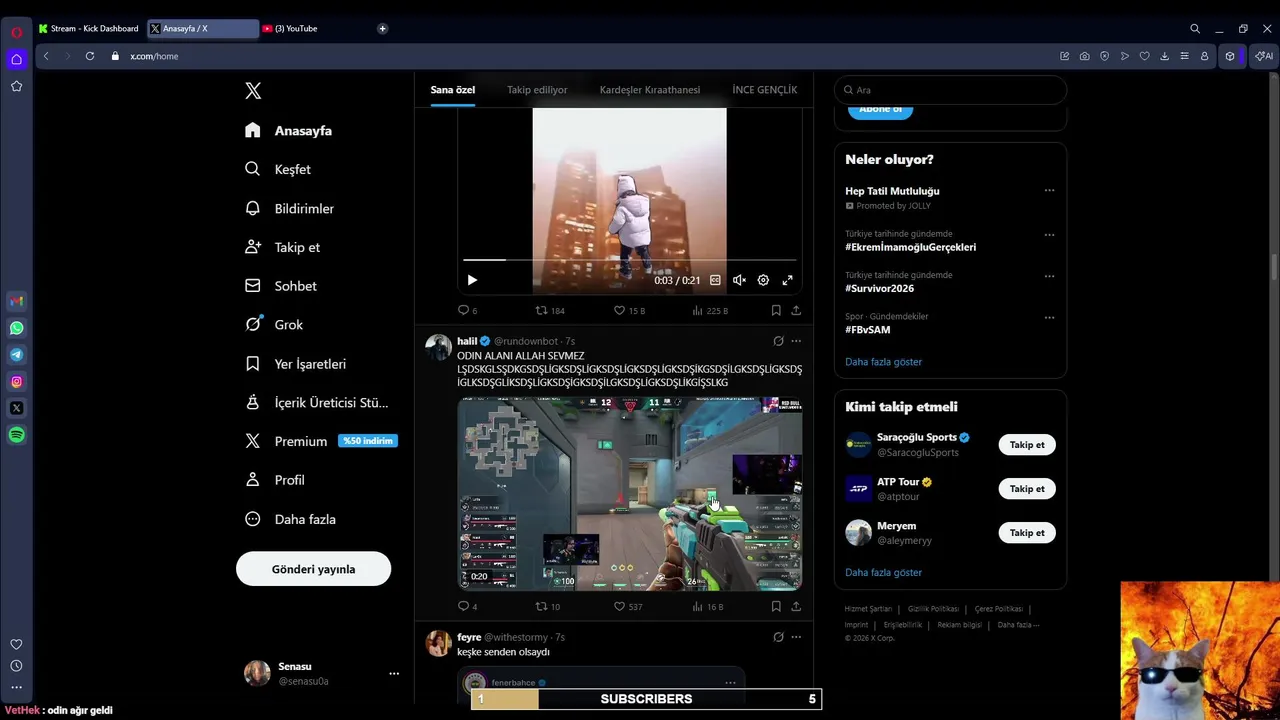Switch to İNCE GENÇLİK tab
Image resolution: width=1280 pixels, height=720 pixels.
pyautogui.click(x=765, y=90)
